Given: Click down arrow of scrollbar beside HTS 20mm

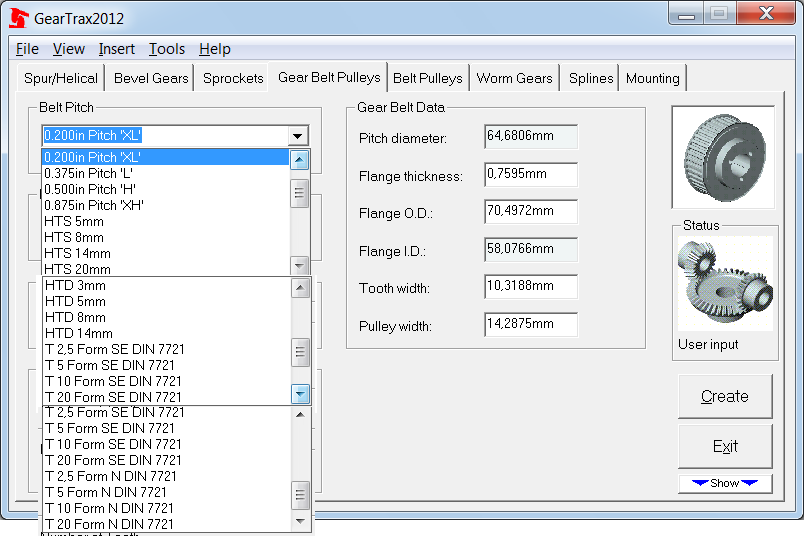Looking at the screenshot, I should click(x=300, y=266).
